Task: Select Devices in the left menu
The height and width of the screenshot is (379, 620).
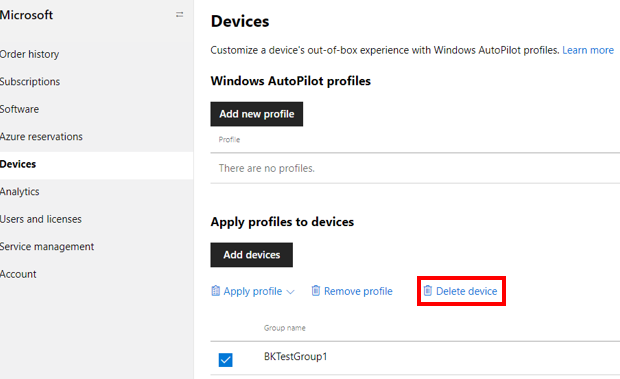Action: [x=18, y=164]
